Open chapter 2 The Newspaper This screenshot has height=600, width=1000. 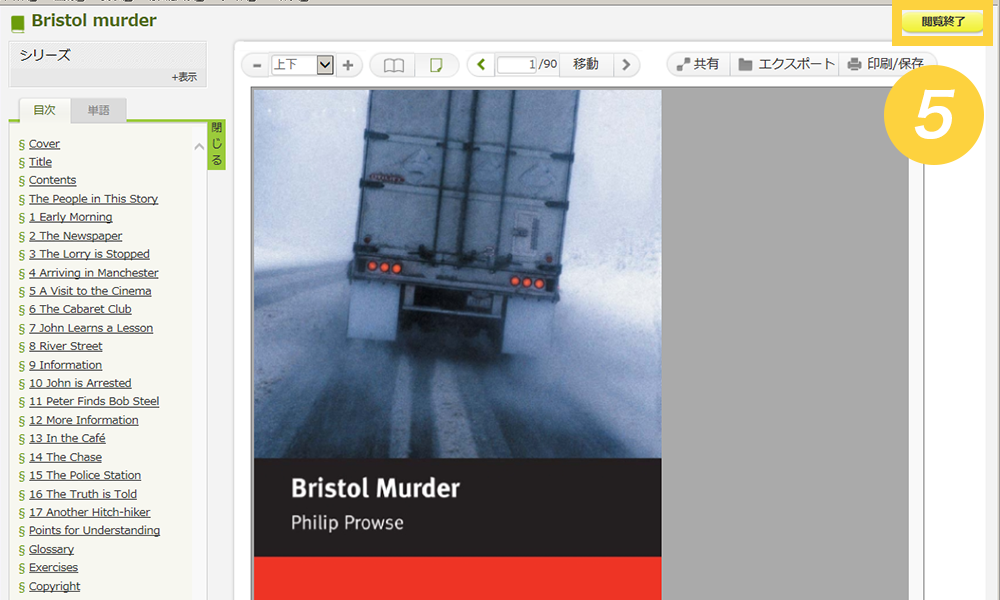75,235
